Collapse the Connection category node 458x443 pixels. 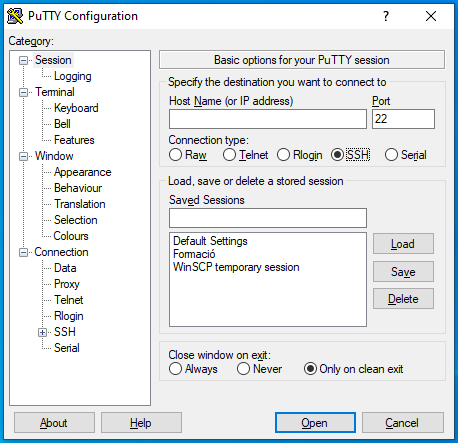(23, 252)
